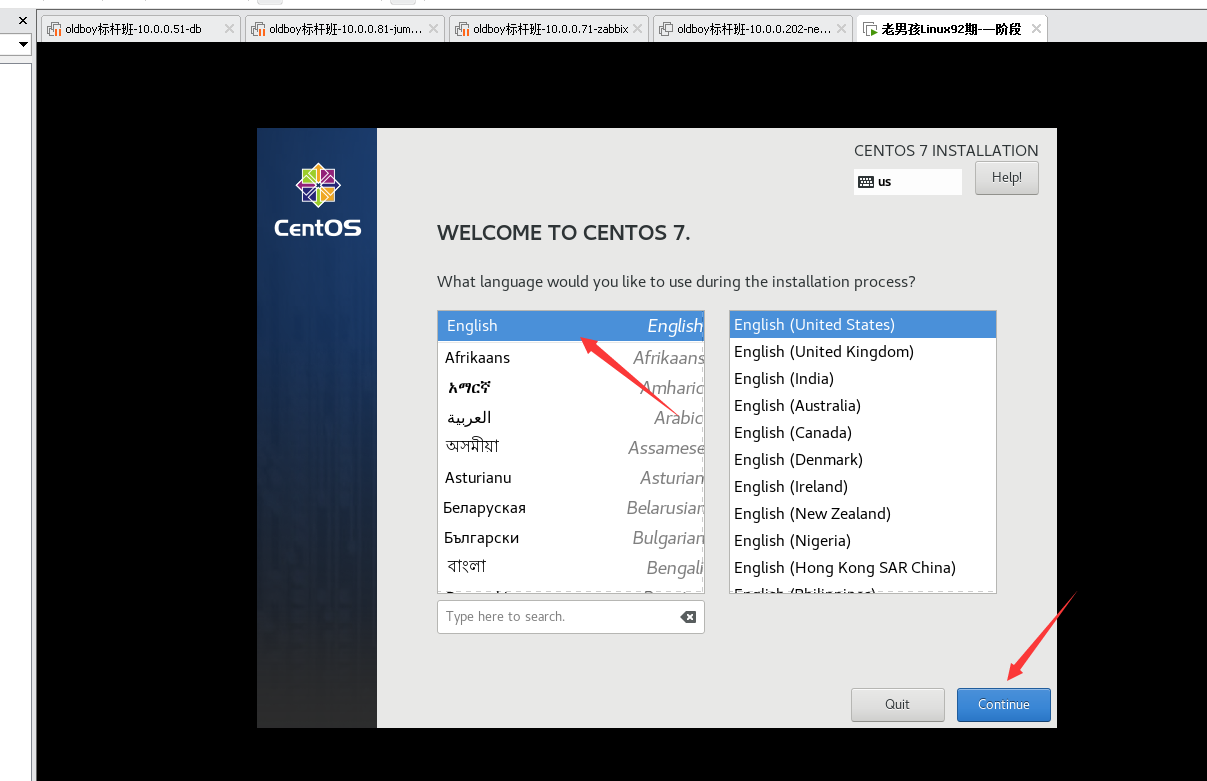Choose English (Nigeria) locale

(x=863, y=540)
